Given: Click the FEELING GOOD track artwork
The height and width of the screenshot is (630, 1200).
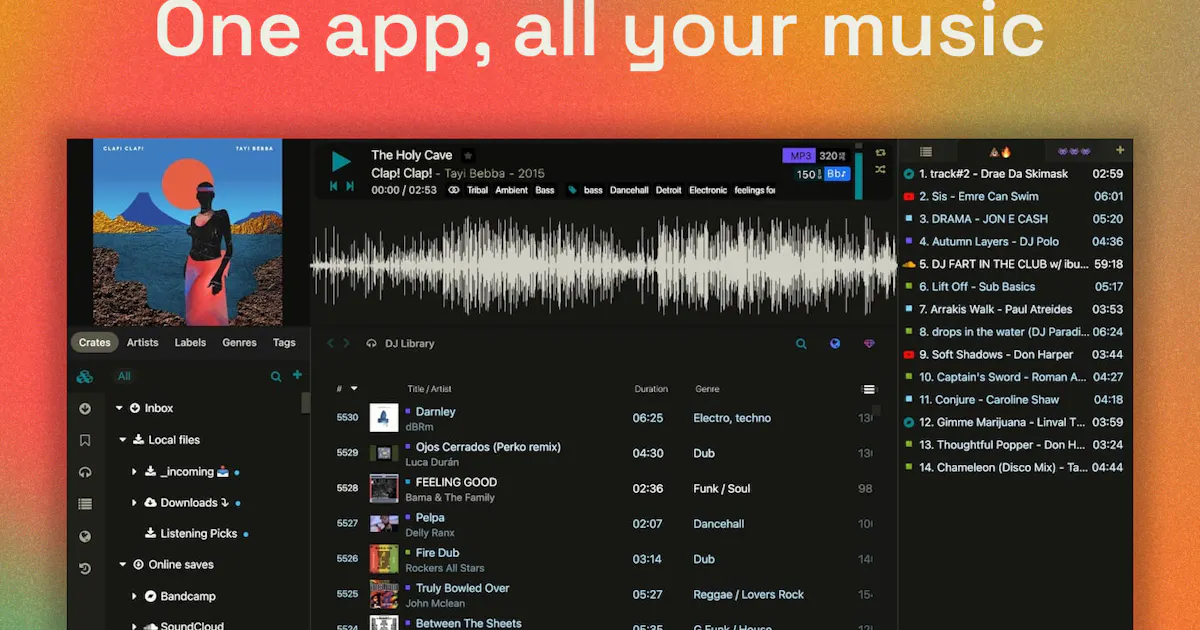Looking at the screenshot, I should [x=384, y=488].
